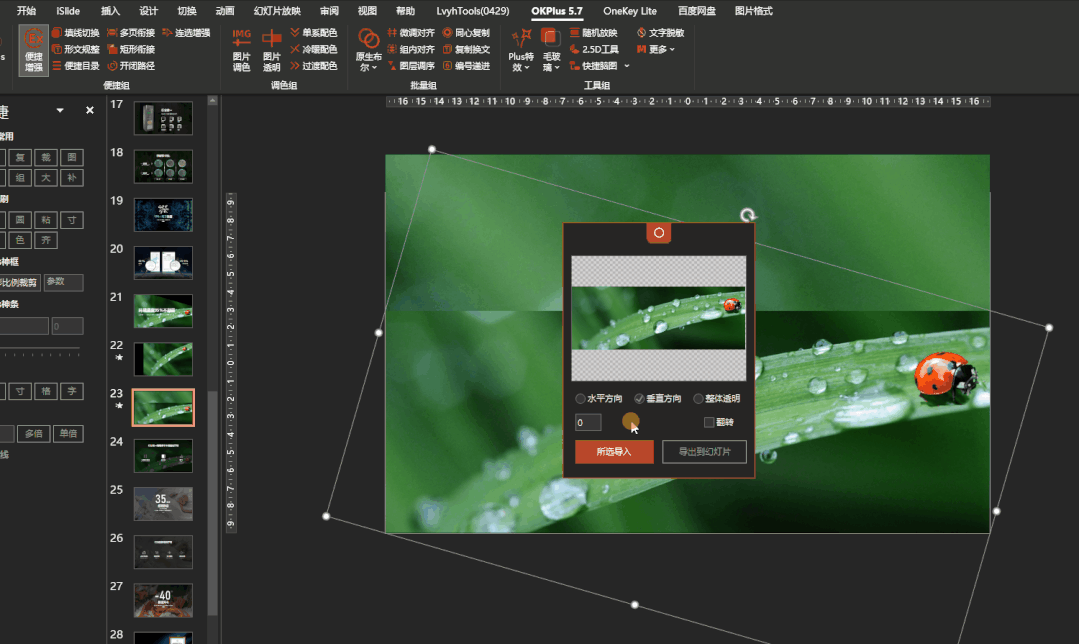Open the 2.5D工具 tool
The width and height of the screenshot is (1079, 644).
595,49
